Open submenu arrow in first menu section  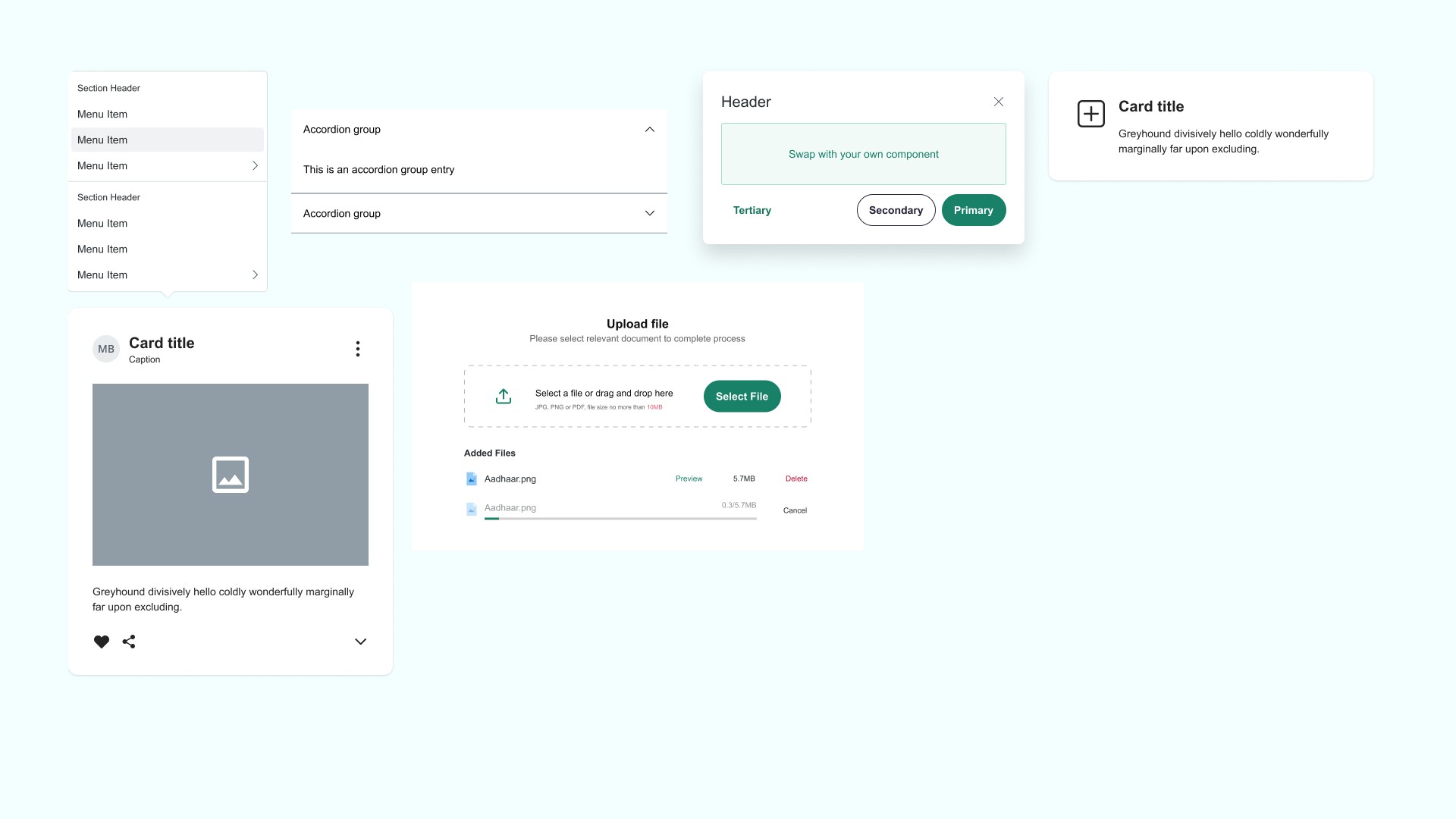click(x=255, y=165)
